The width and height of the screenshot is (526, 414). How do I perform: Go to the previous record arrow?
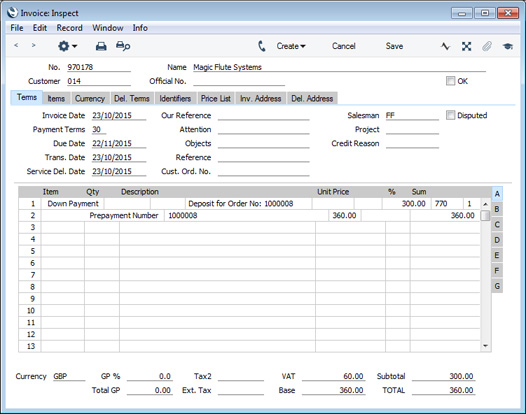coord(16,45)
